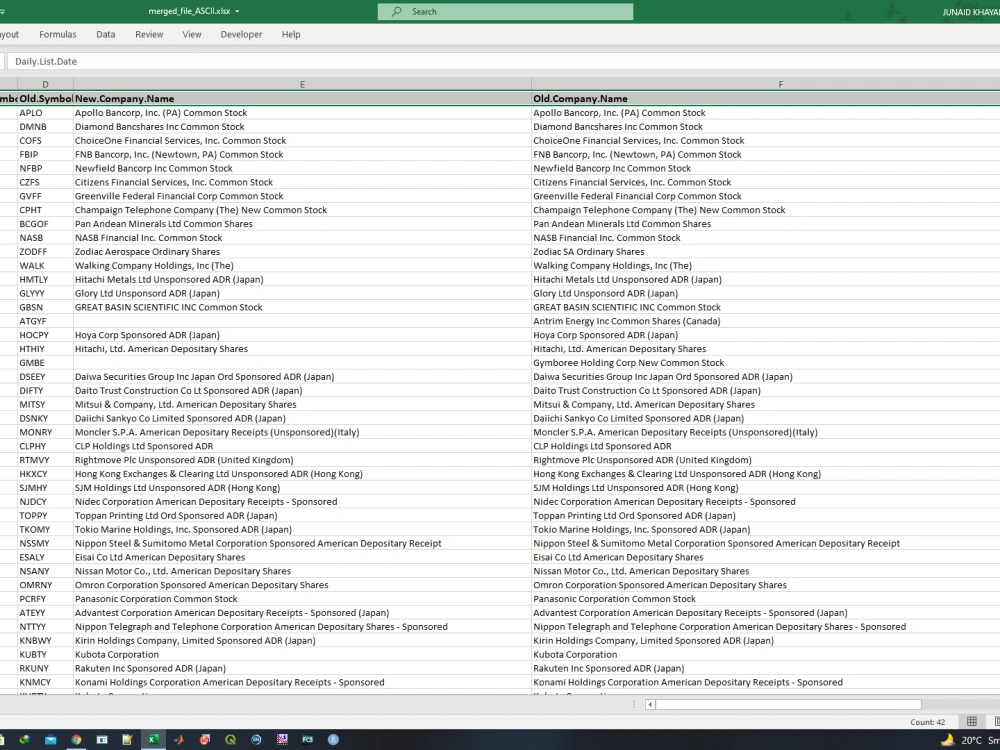
Task: Open Notepad++ icon on taskbar
Action: pos(128,740)
